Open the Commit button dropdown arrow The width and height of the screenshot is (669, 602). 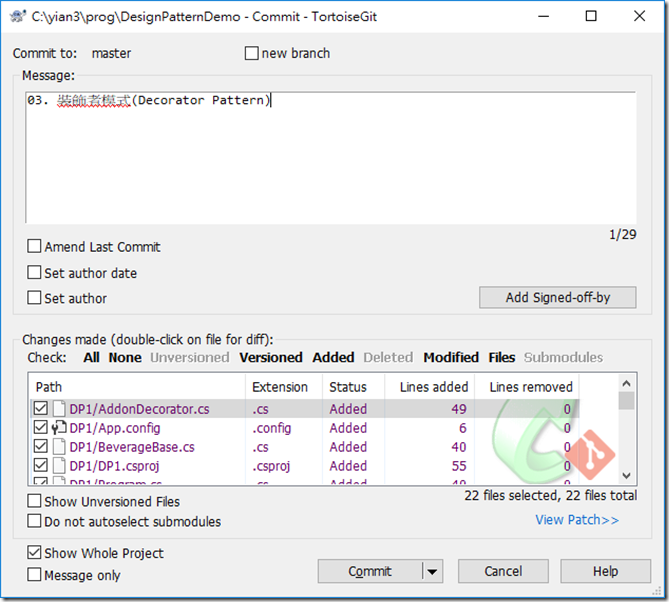tap(432, 572)
